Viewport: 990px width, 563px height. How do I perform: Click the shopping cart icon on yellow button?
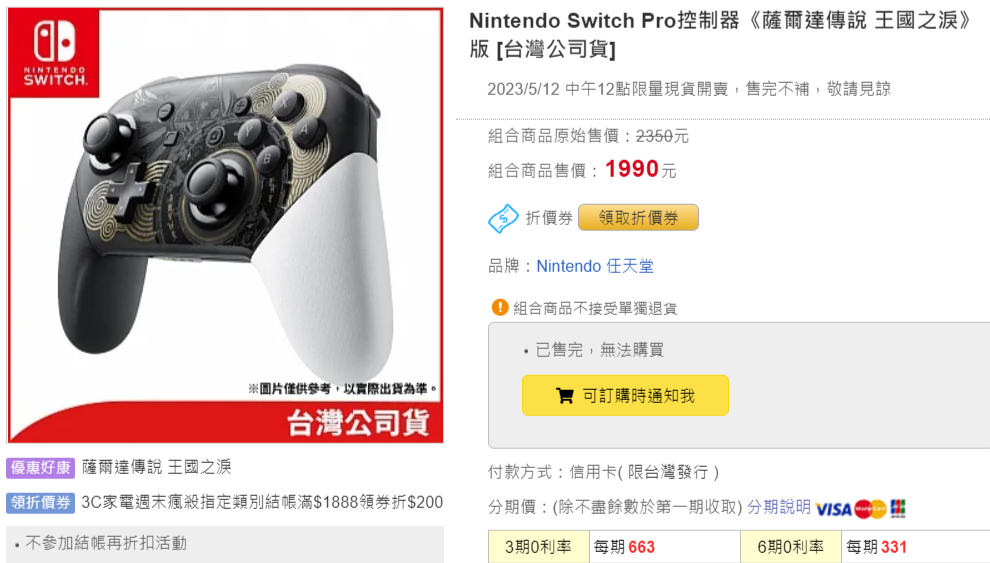coord(564,396)
